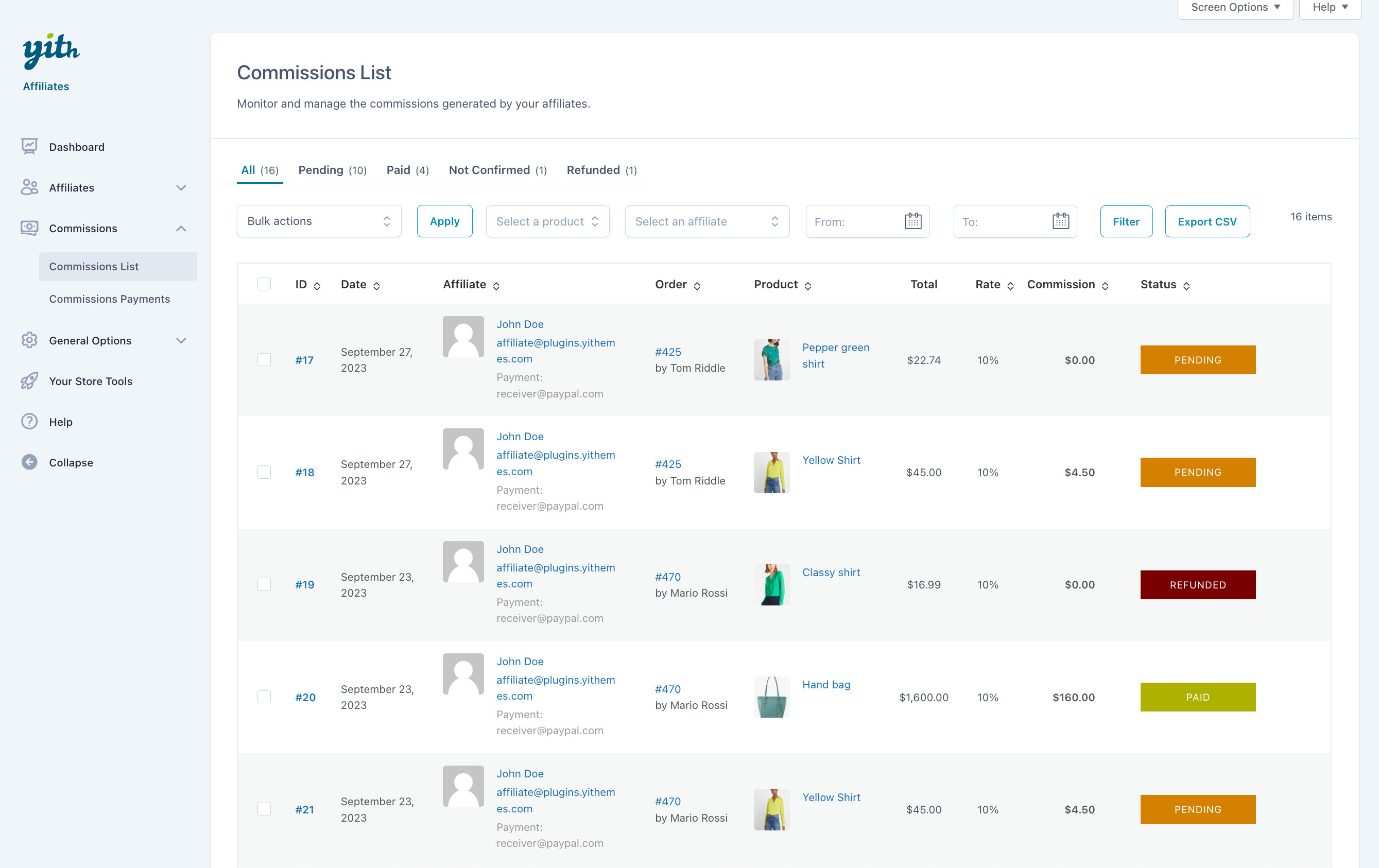Select the checkbox for commission #19
Viewport: 1379px width, 868px height.
(264, 584)
